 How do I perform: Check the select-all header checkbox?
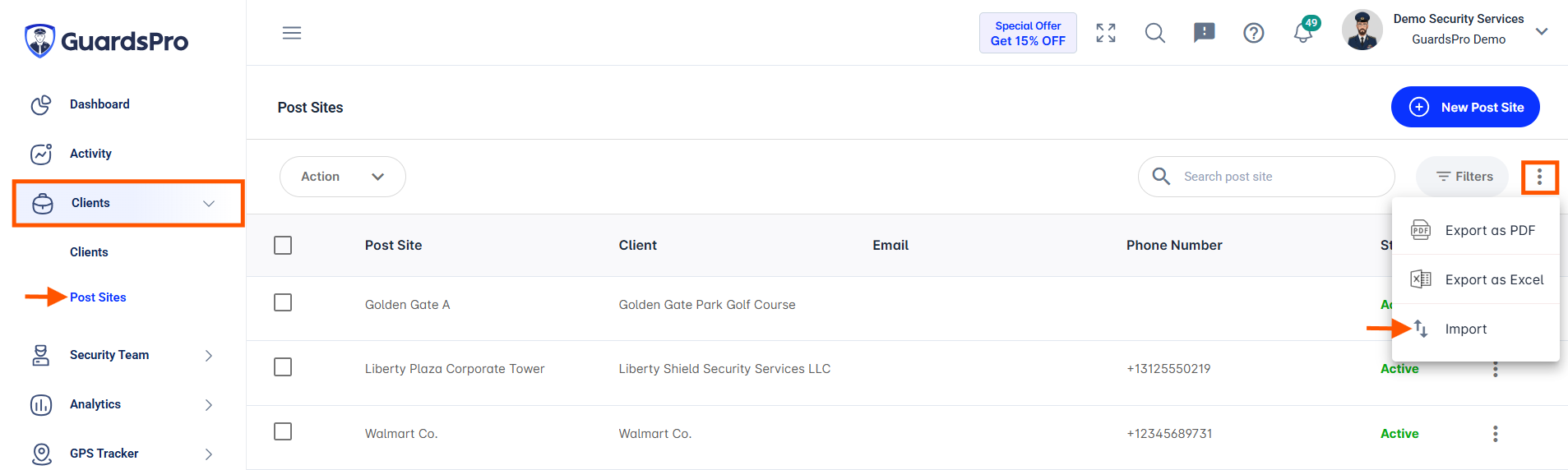coord(283,245)
